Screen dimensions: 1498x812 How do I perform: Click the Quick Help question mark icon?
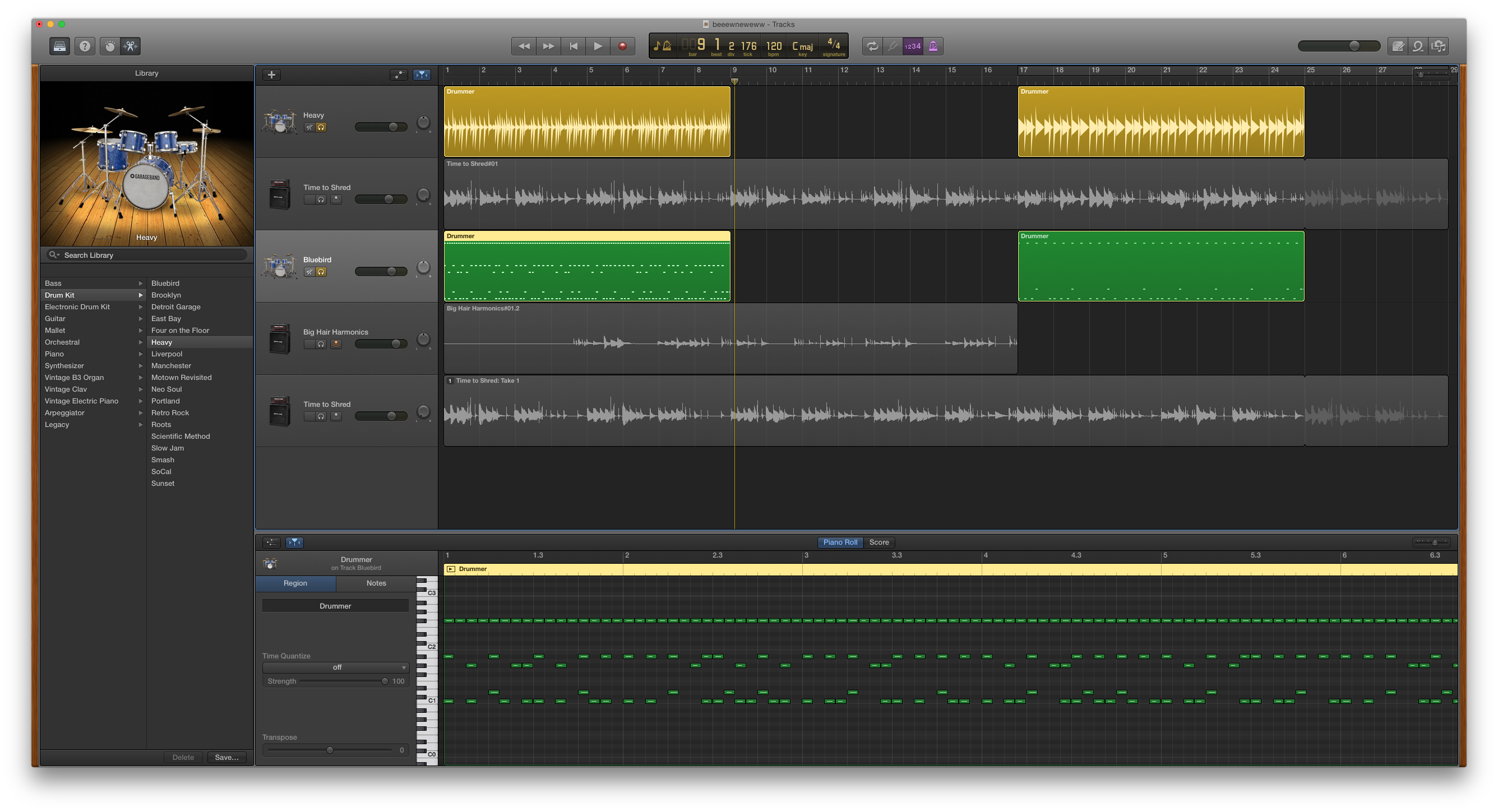pyautogui.click(x=85, y=47)
